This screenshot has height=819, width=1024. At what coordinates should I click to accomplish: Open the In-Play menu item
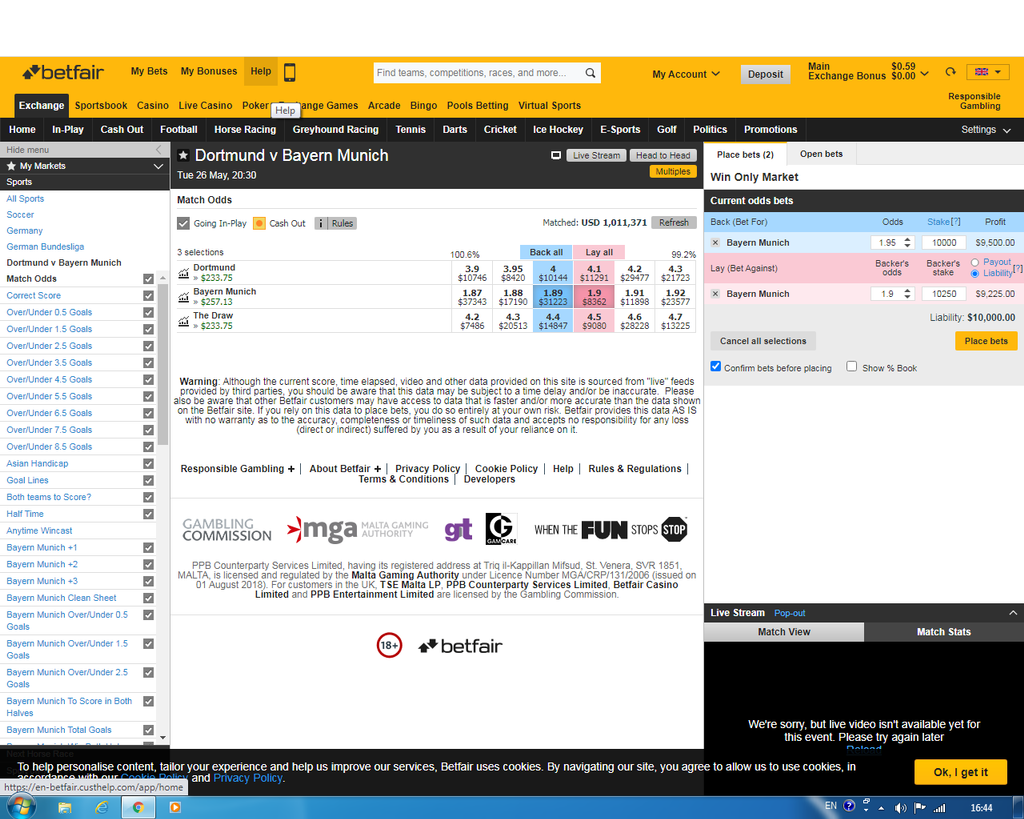pyautogui.click(x=68, y=129)
